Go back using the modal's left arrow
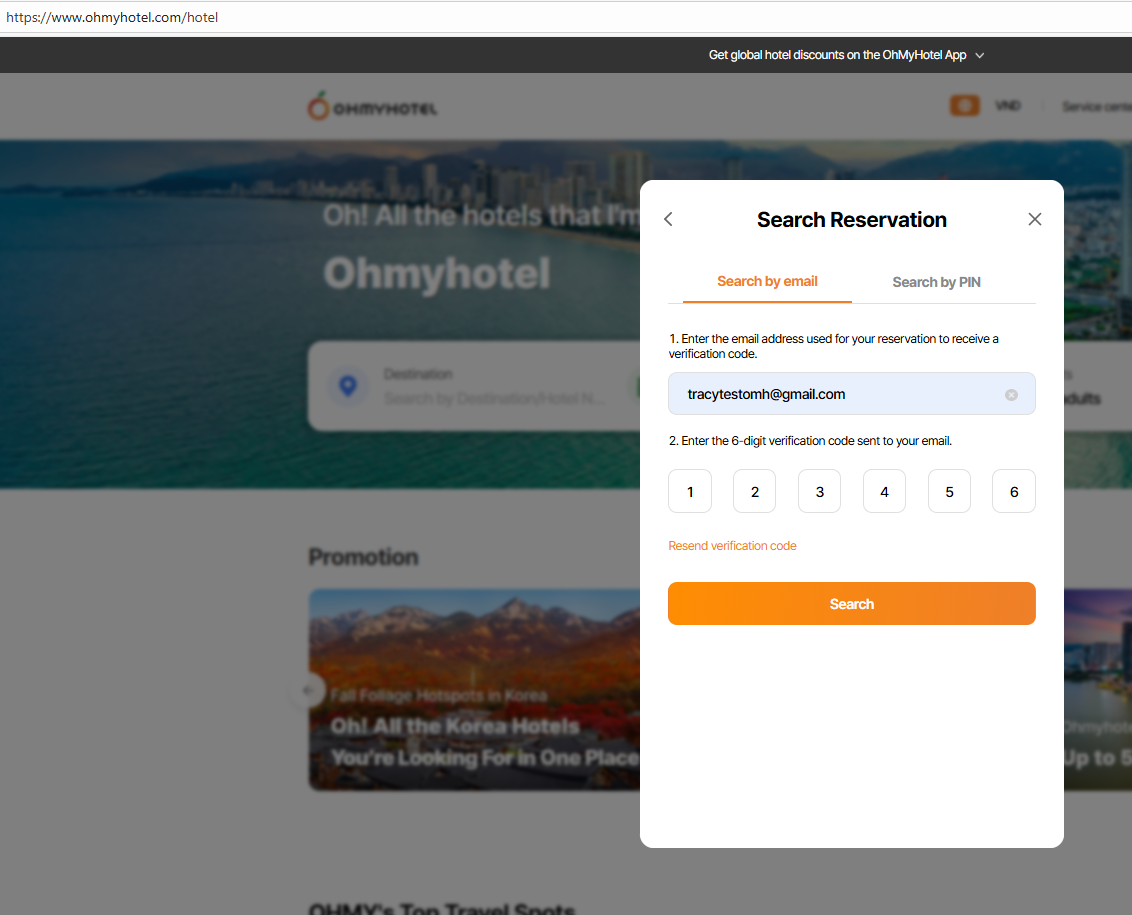 coord(669,219)
